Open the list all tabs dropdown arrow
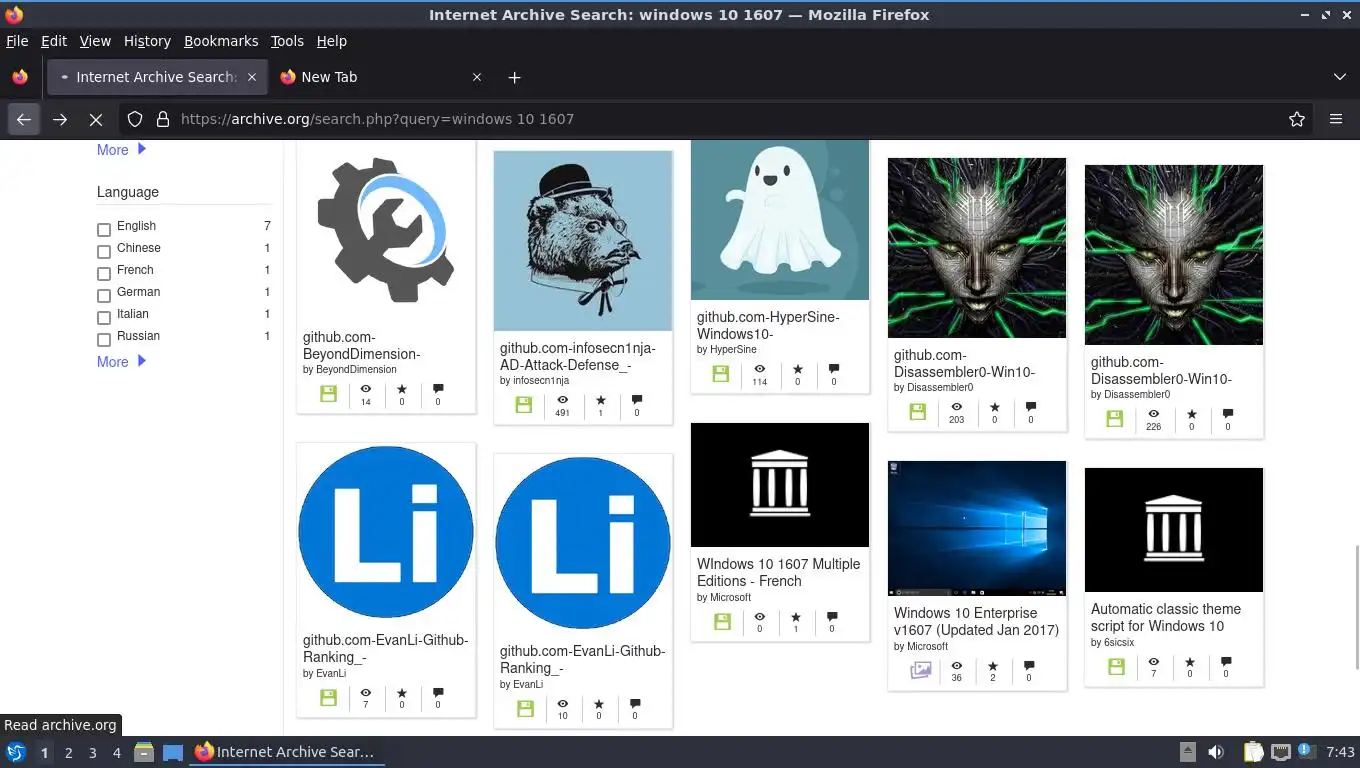Image resolution: width=1360 pixels, height=768 pixels. pyautogui.click(x=1340, y=77)
